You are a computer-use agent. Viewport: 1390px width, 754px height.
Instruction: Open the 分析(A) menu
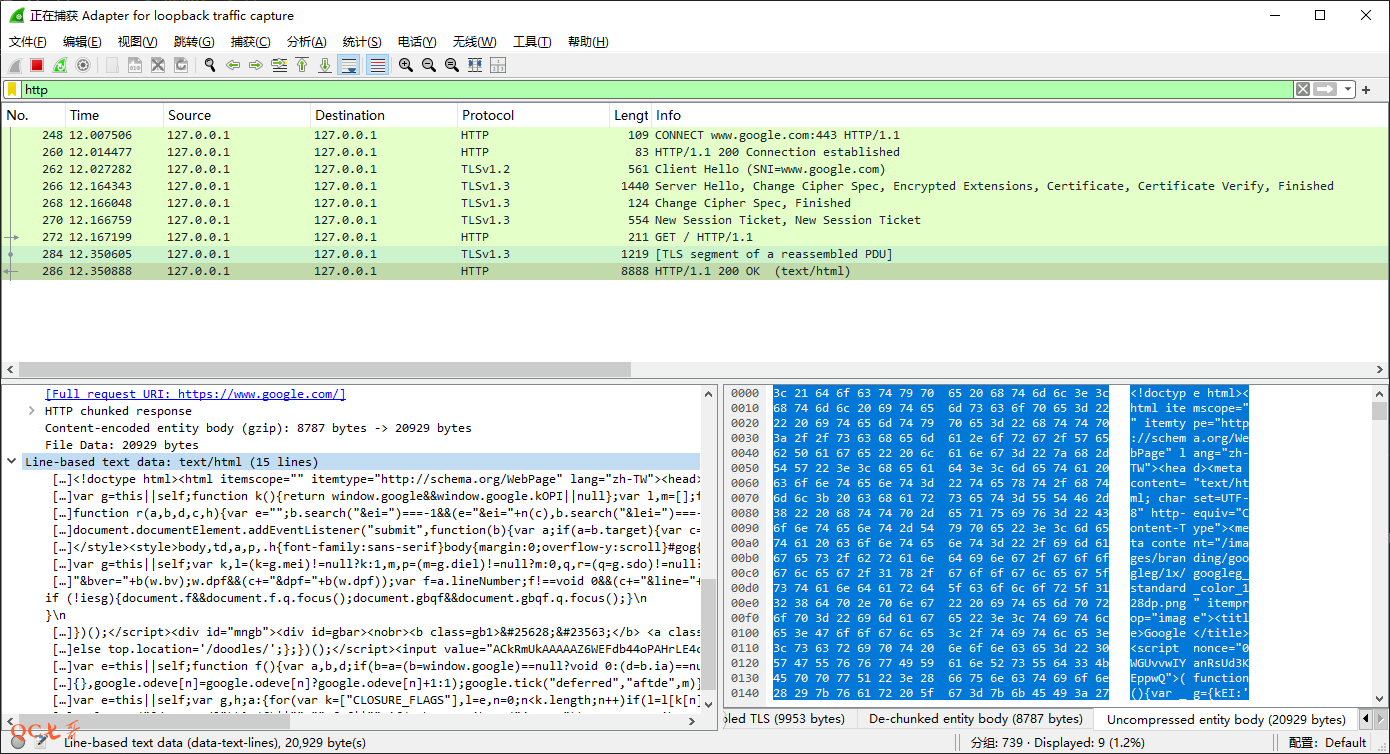[x=306, y=42]
